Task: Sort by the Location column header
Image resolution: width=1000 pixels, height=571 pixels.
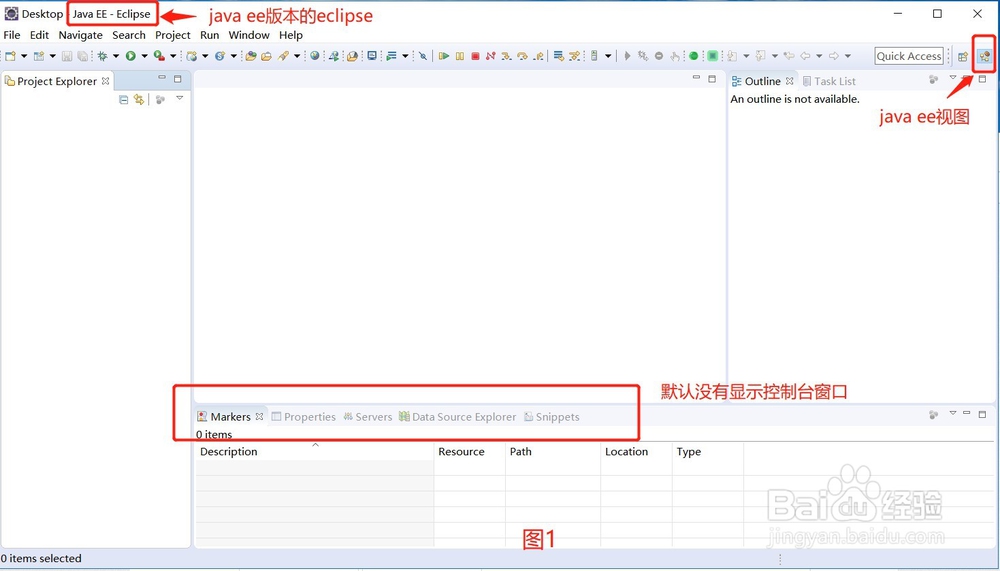Action: 636,451
